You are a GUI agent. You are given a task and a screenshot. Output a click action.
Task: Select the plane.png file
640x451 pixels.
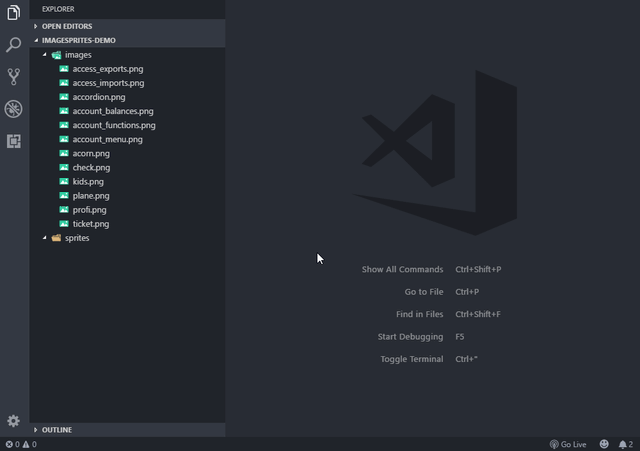(x=91, y=196)
